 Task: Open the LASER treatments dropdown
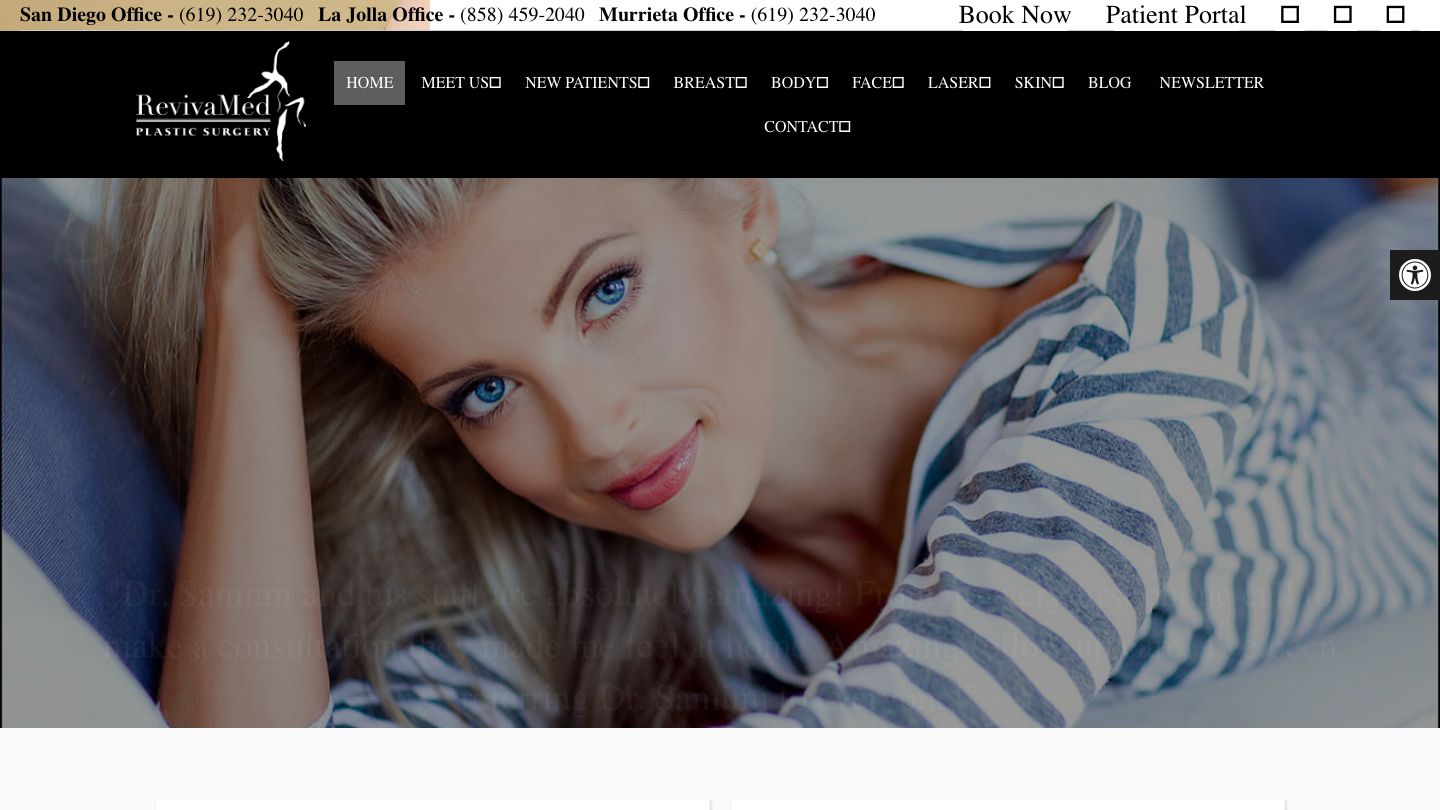click(x=958, y=83)
